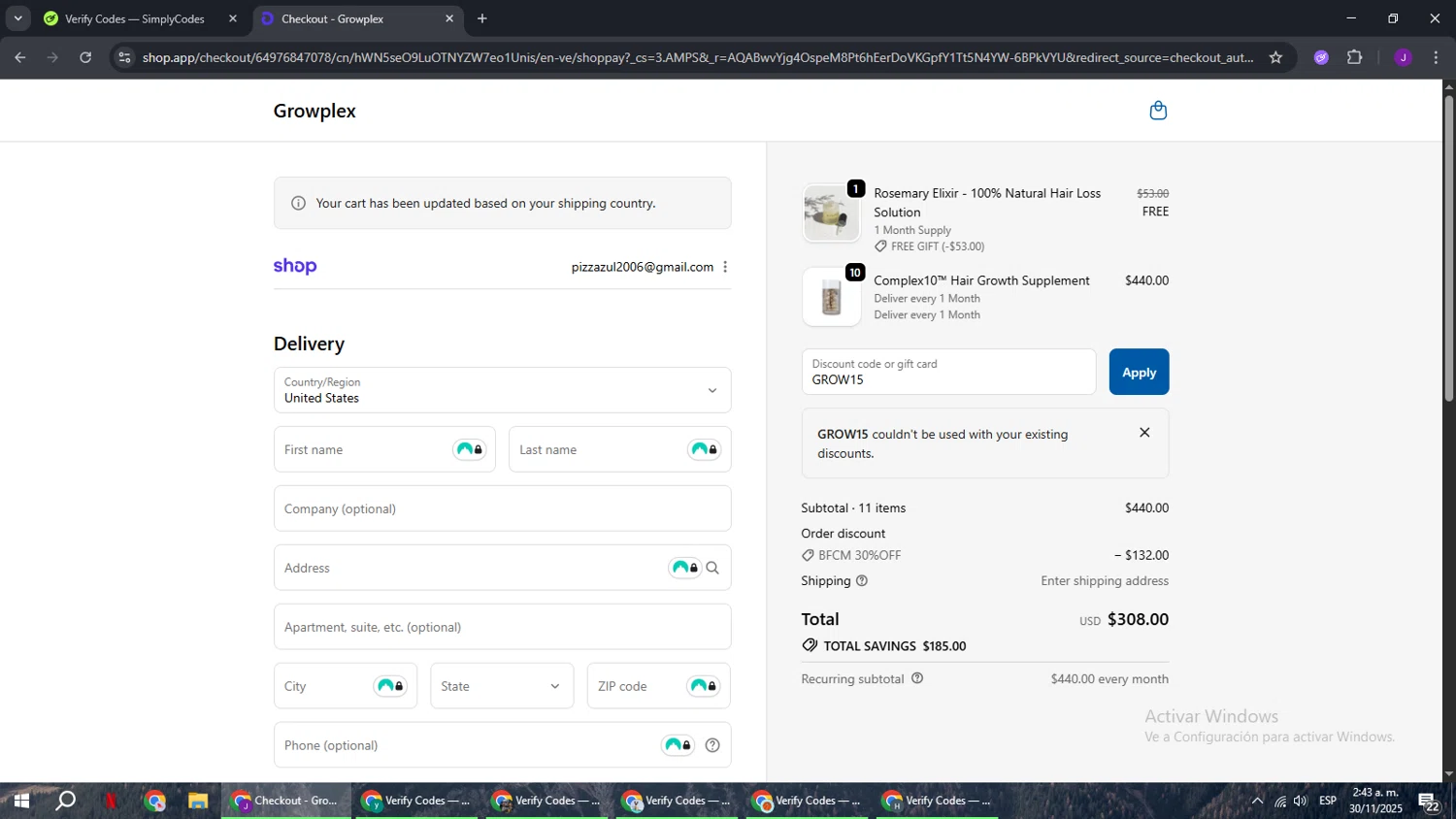
Task: Open the volume control in system tray
Action: pos(1301,801)
